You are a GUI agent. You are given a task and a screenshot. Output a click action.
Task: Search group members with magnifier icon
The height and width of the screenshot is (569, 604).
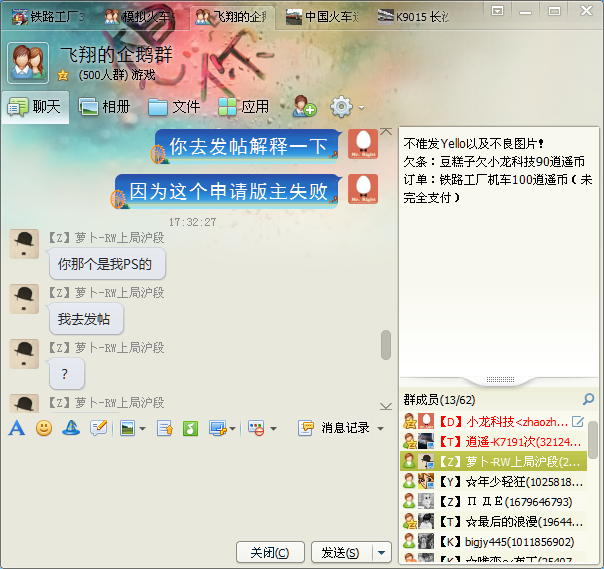pyautogui.click(x=589, y=399)
